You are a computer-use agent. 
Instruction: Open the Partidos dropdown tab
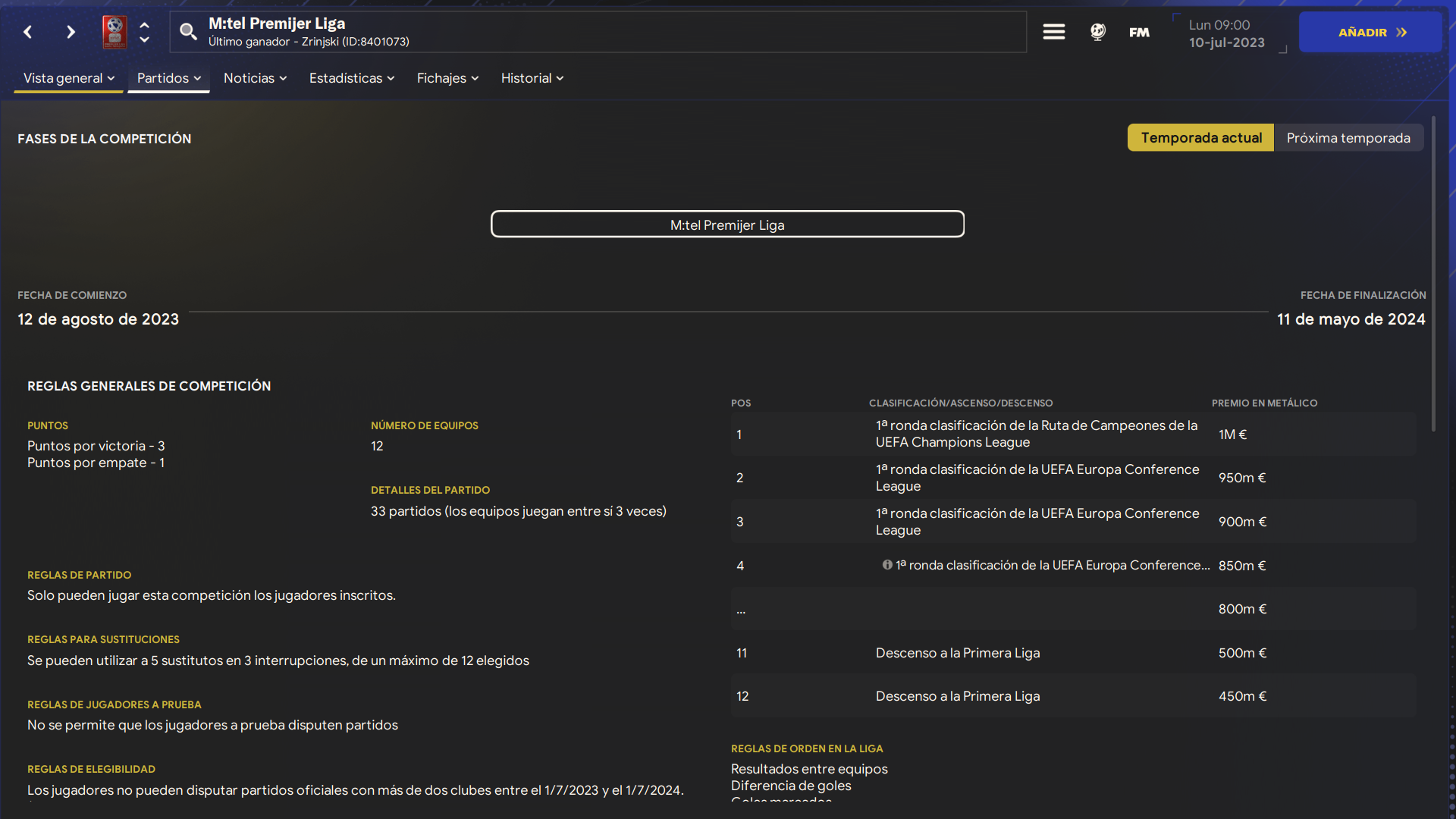[168, 78]
